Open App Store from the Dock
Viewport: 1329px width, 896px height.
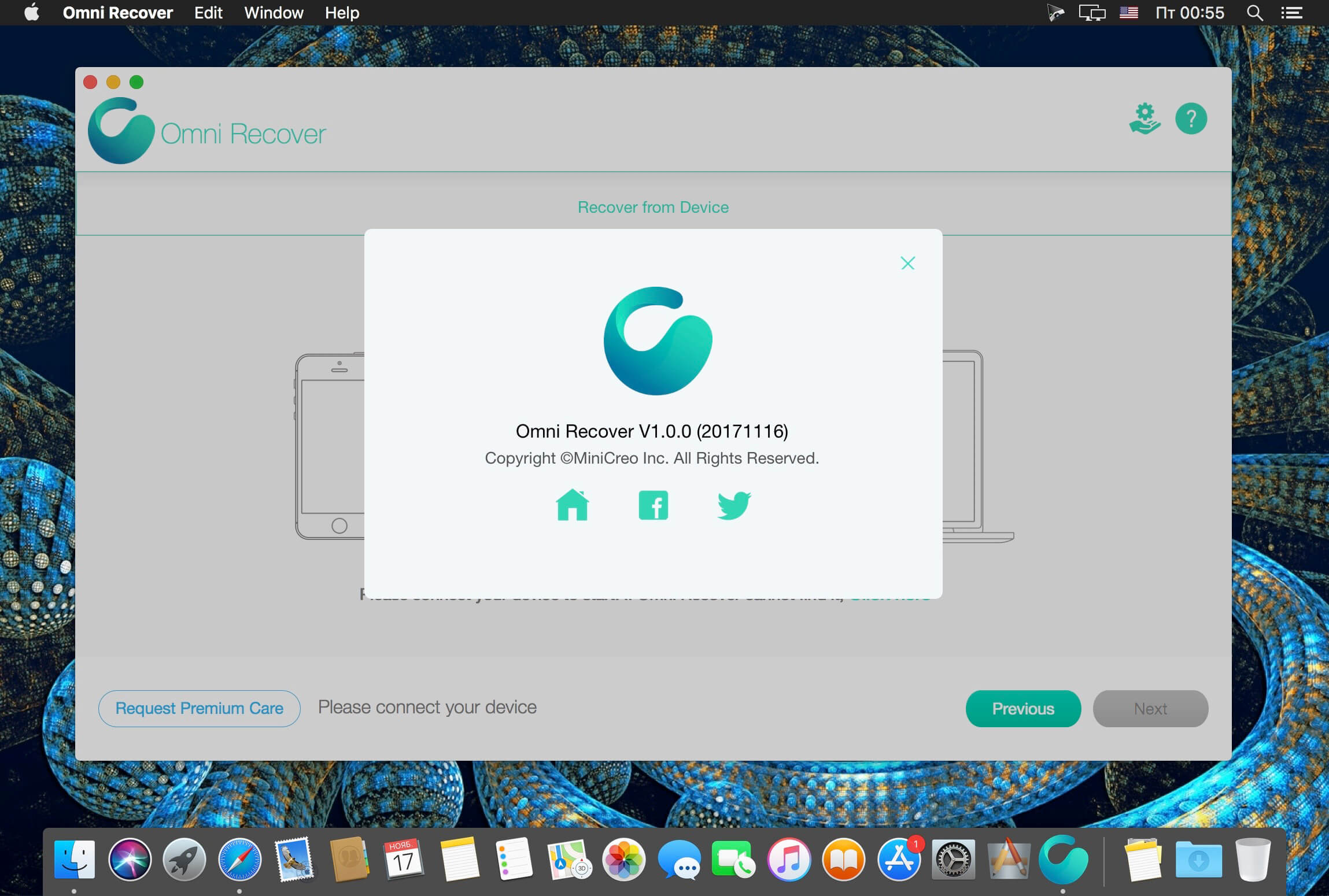coord(898,860)
